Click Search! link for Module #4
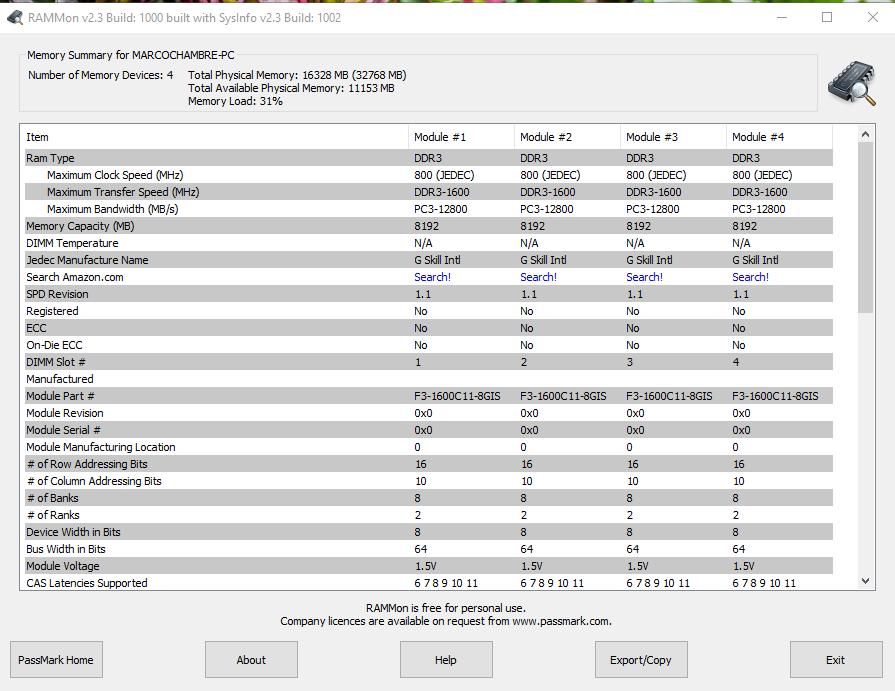Screen dimensions: 895x691 point(751,277)
